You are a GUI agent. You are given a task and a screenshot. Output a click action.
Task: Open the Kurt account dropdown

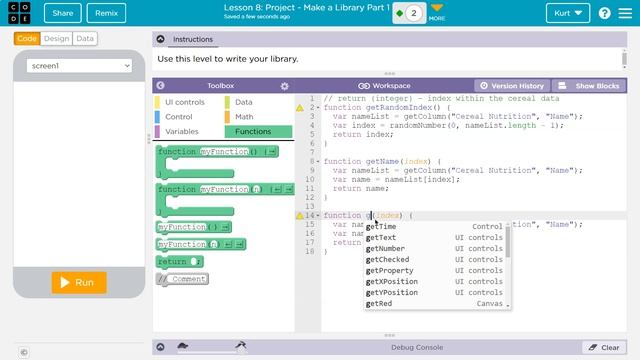click(567, 13)
